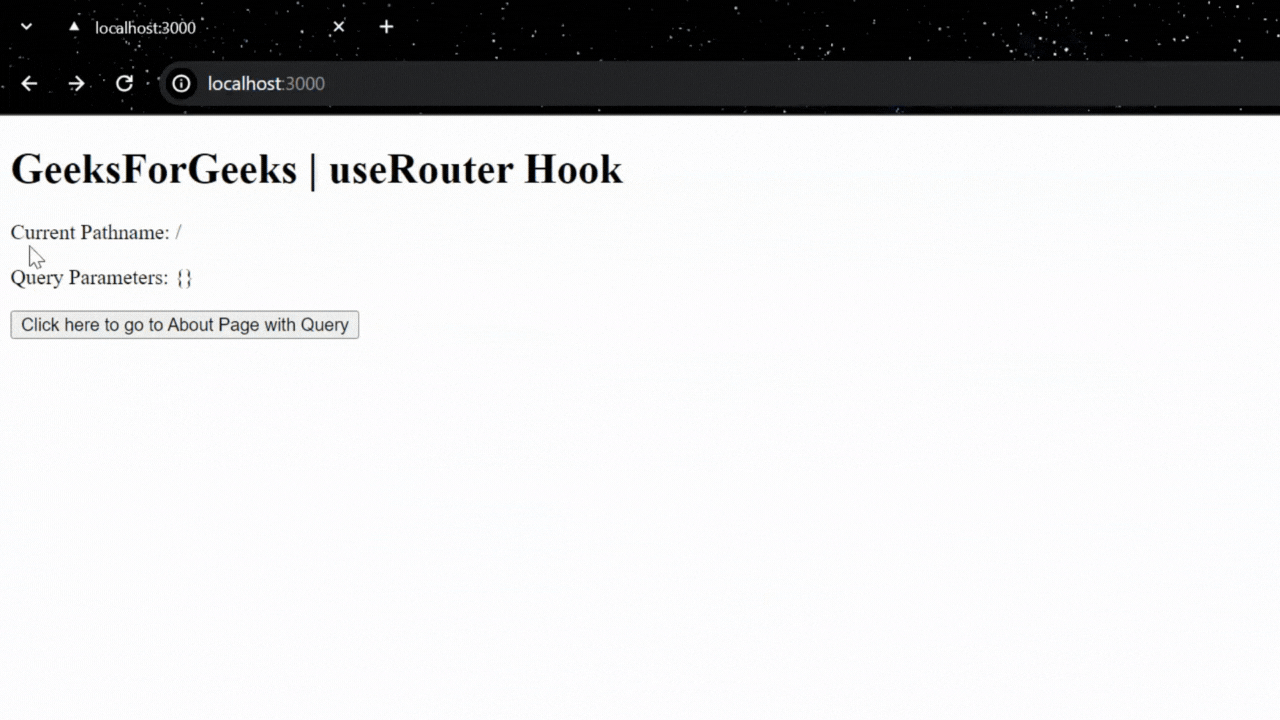1280x720 pixels.
Task: Click the Query Parameters: {} text
Action: [x=101, y=278]
